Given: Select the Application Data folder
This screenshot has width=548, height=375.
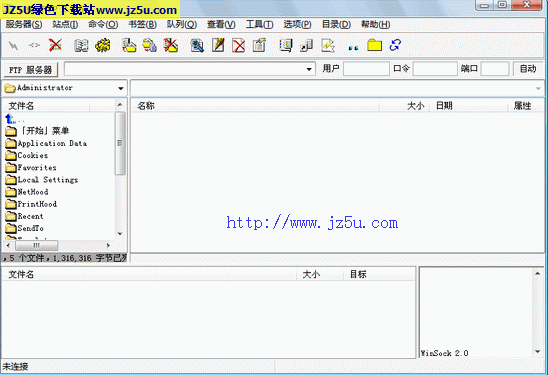Looking at the screenshot, I should coord(46,143).
